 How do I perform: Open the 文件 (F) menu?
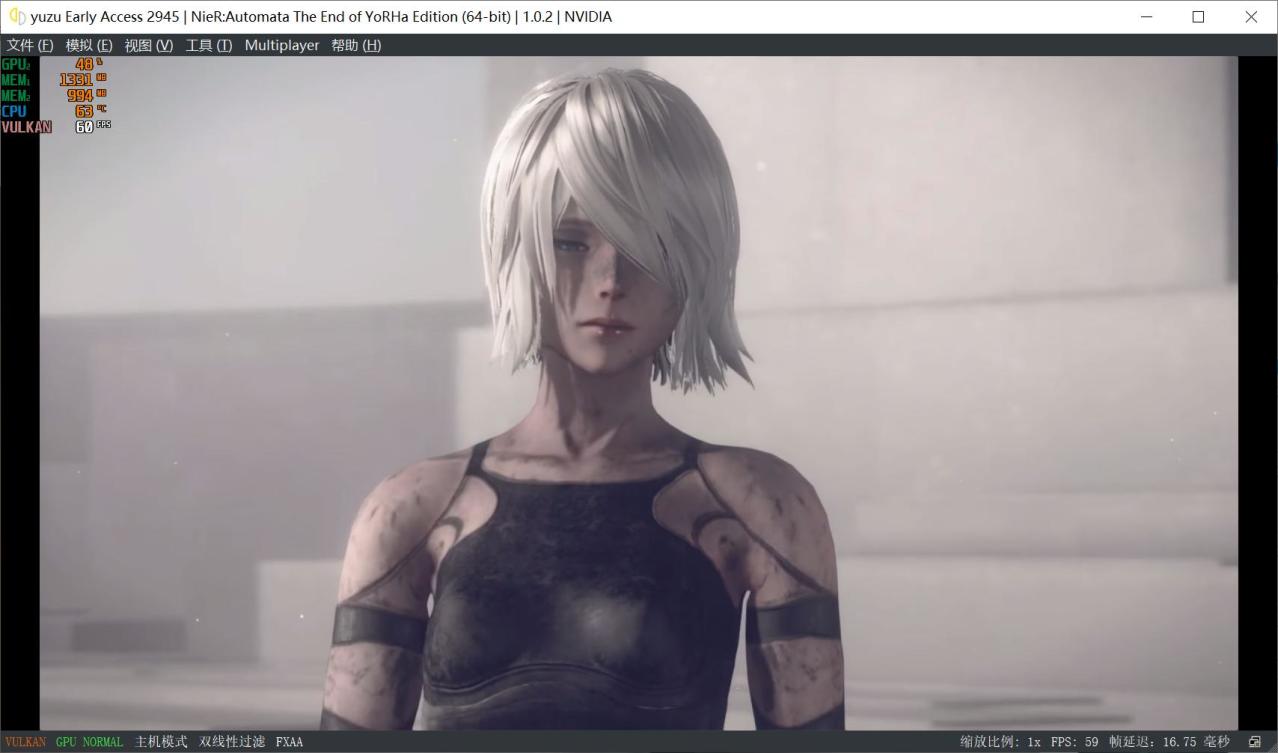pyautogui.click(x=30, y=45)
